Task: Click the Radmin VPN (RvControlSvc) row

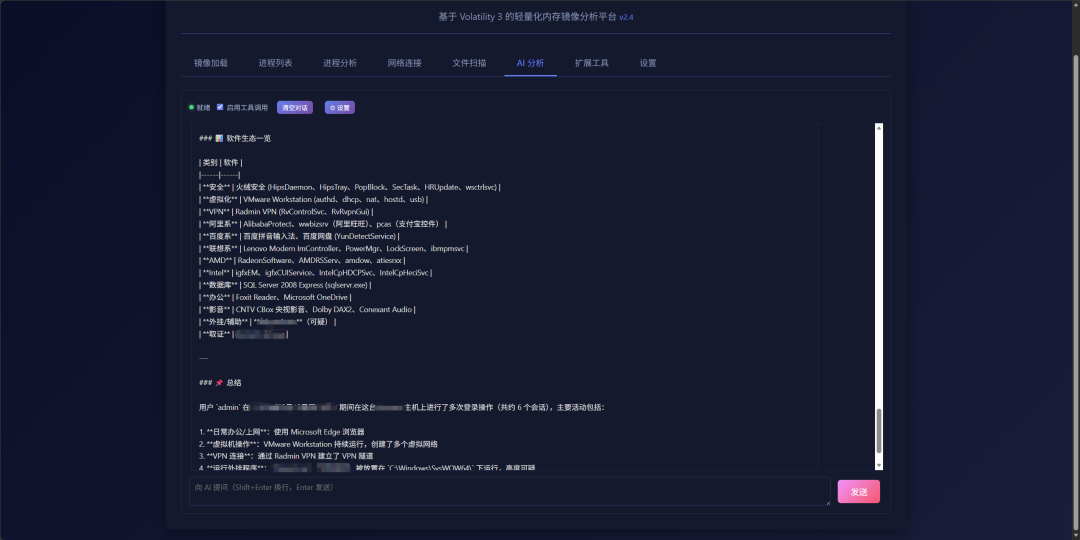Action: 286,212
